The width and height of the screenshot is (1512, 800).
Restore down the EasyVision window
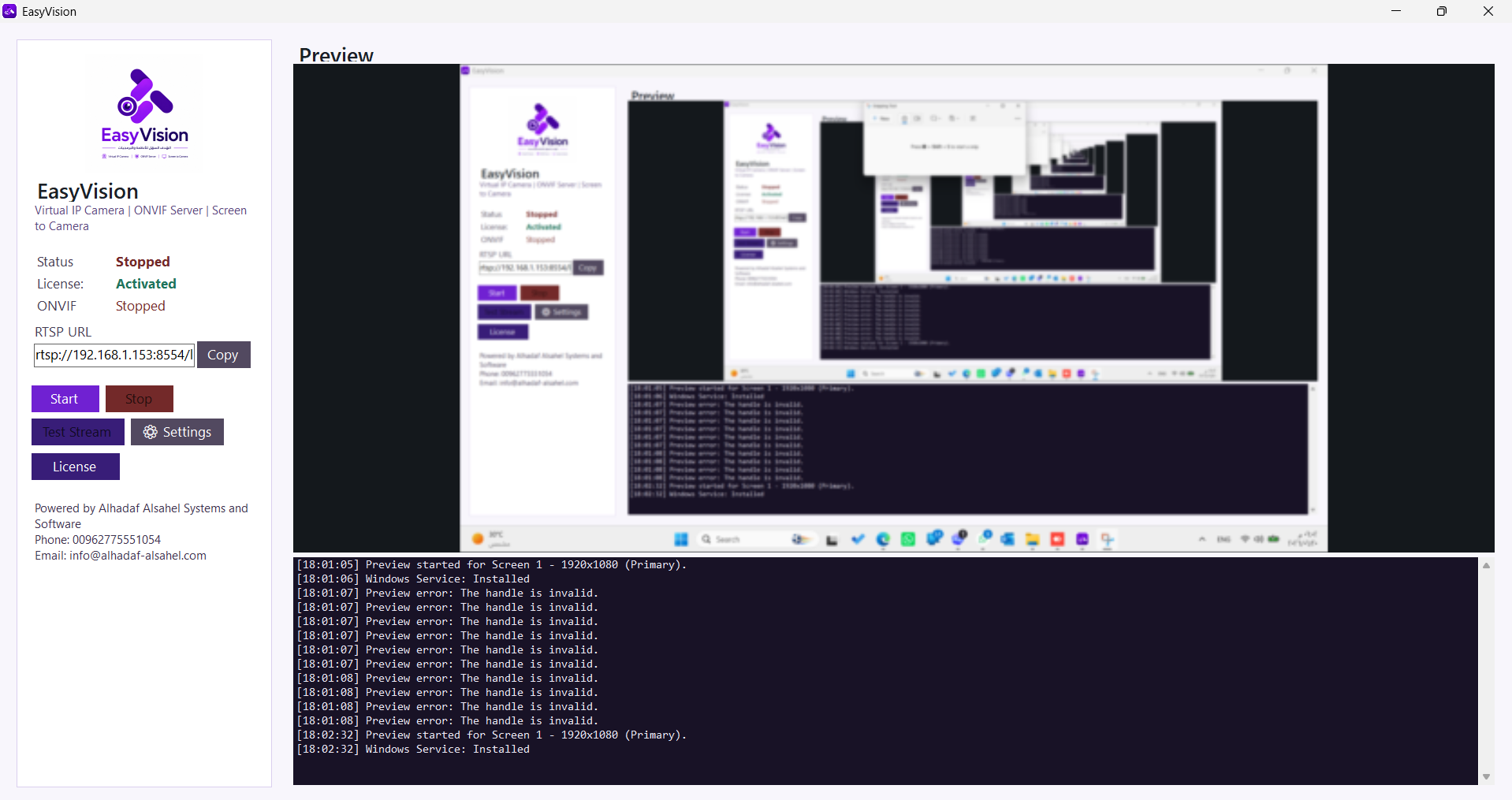tap(1442, 11)
